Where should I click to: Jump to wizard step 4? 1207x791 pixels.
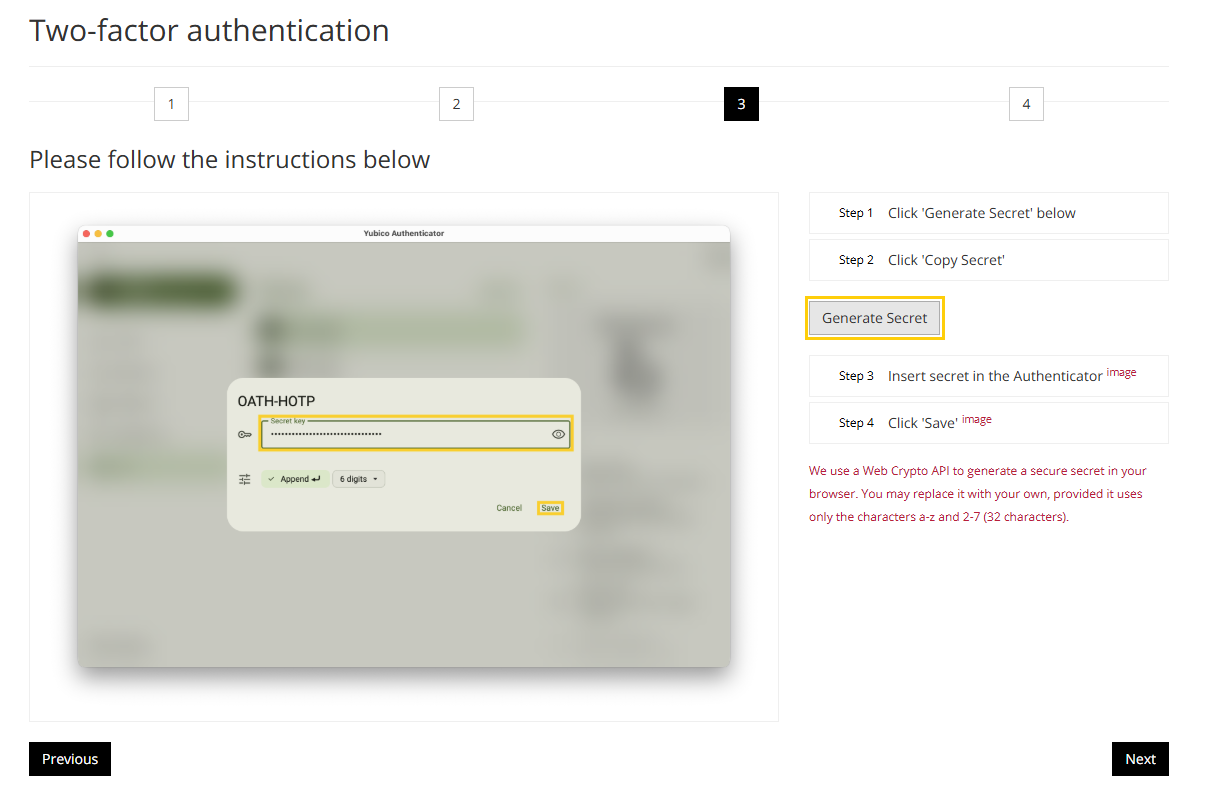[1026, 104]
